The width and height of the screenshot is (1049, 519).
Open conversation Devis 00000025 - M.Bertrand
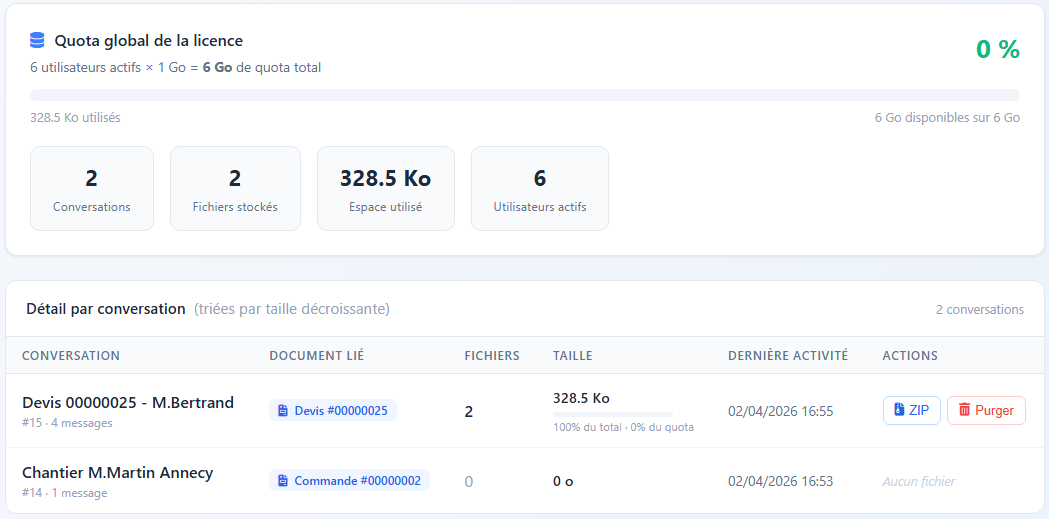click(128, 403)
